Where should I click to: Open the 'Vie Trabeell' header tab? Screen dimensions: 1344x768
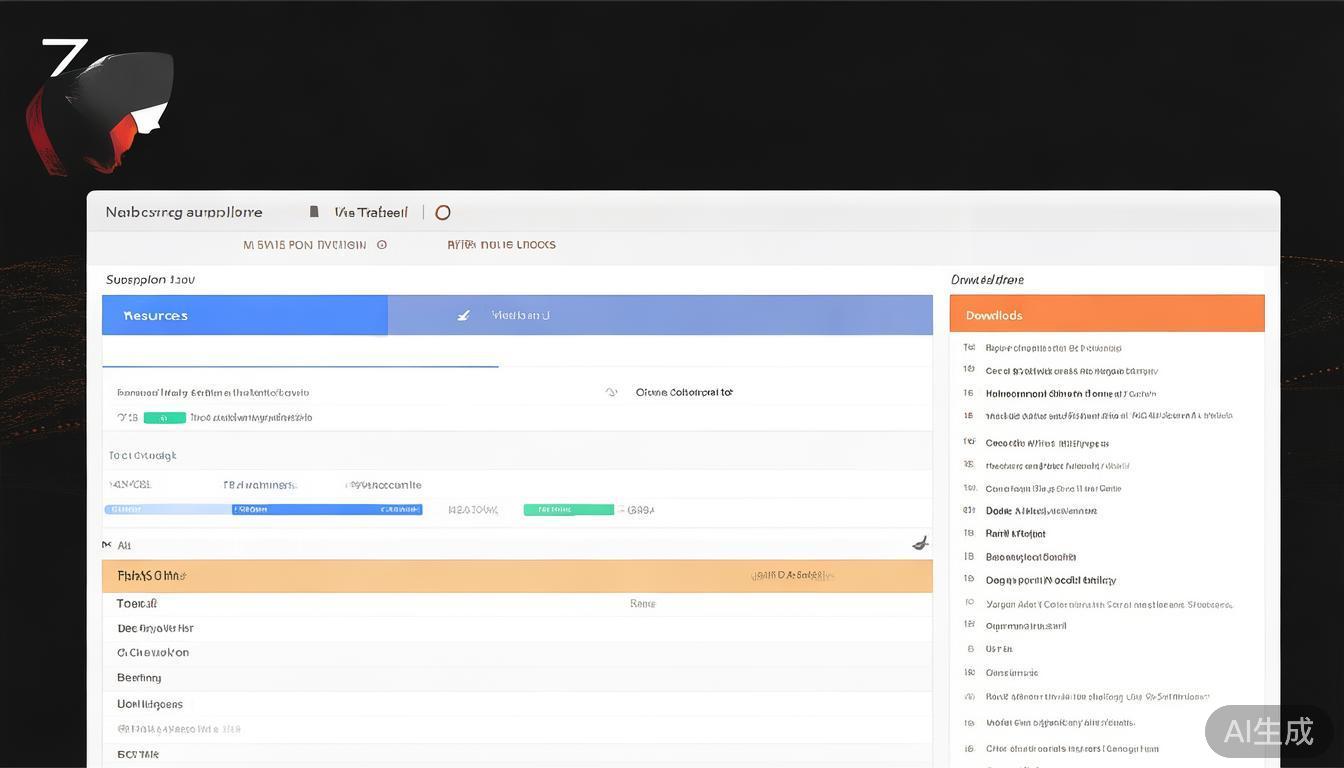[371, 212]
